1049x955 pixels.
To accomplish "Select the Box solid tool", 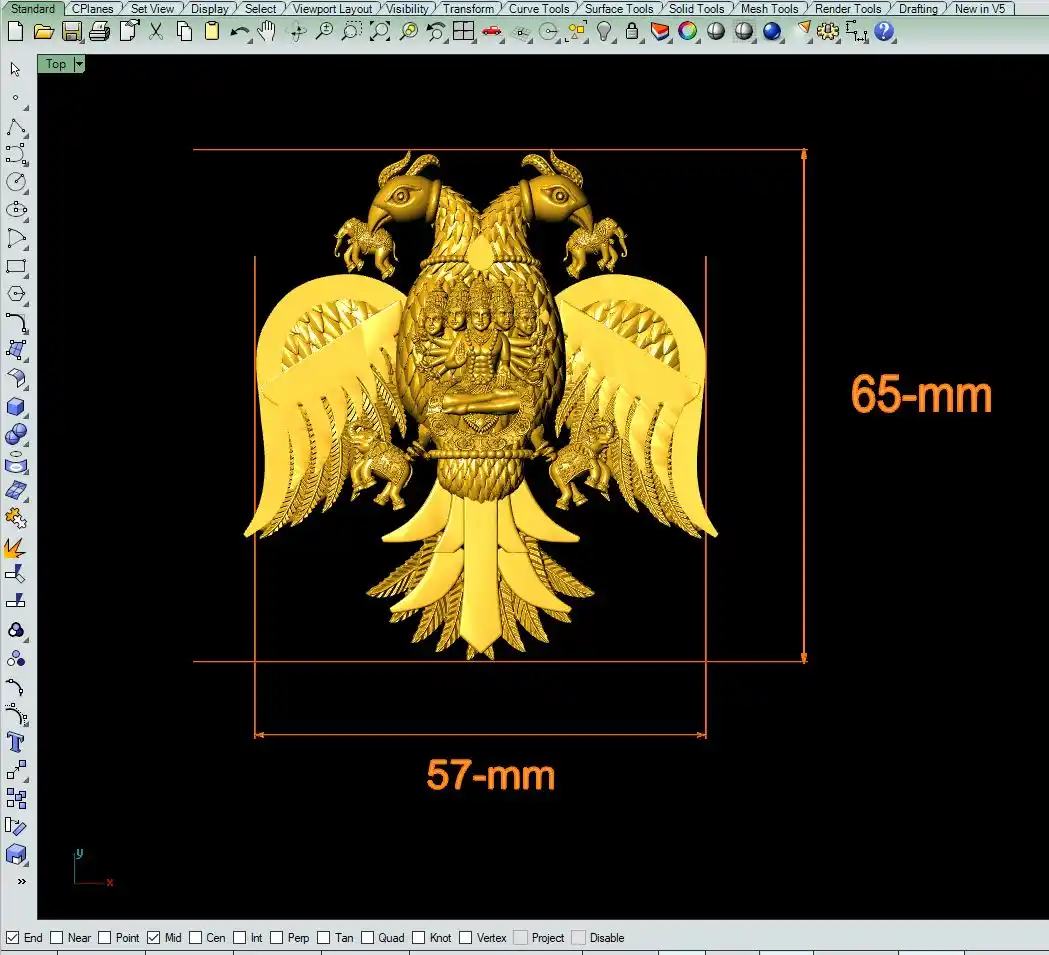I will click(16, 407).
